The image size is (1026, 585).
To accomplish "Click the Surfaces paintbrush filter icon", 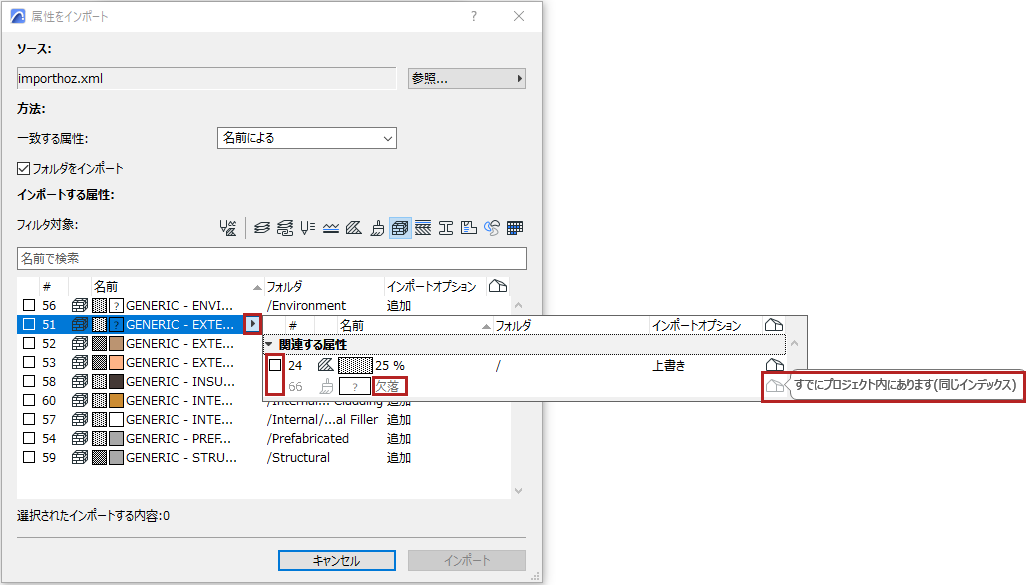I will click(377, 227).
